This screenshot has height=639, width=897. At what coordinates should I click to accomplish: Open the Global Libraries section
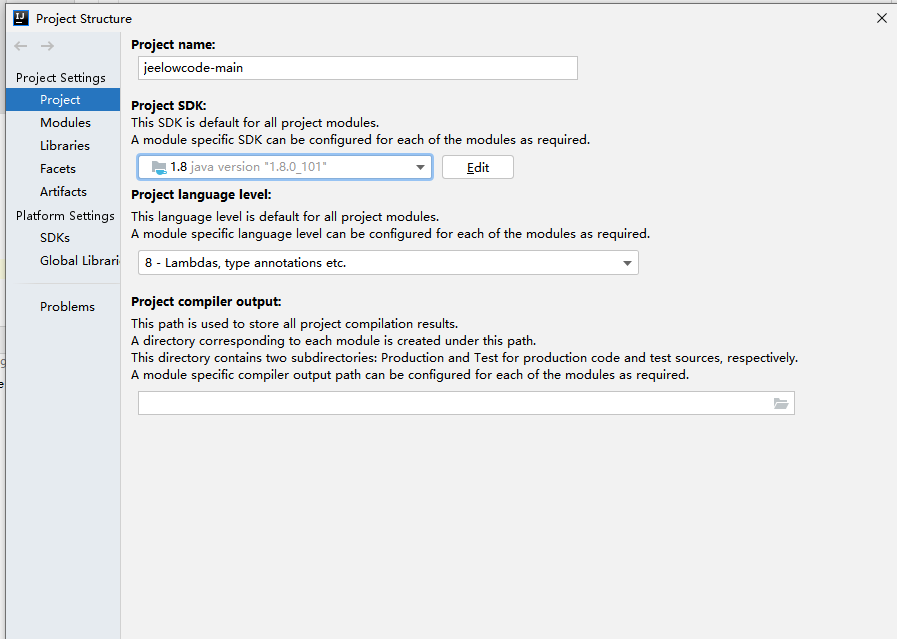[x=79, y=261]
